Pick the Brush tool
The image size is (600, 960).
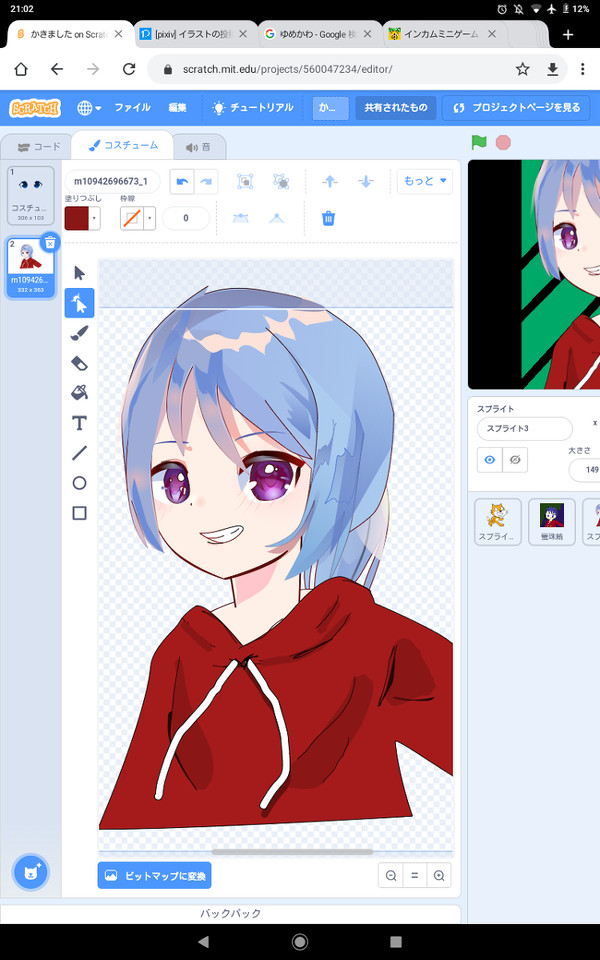coord(80,333)
